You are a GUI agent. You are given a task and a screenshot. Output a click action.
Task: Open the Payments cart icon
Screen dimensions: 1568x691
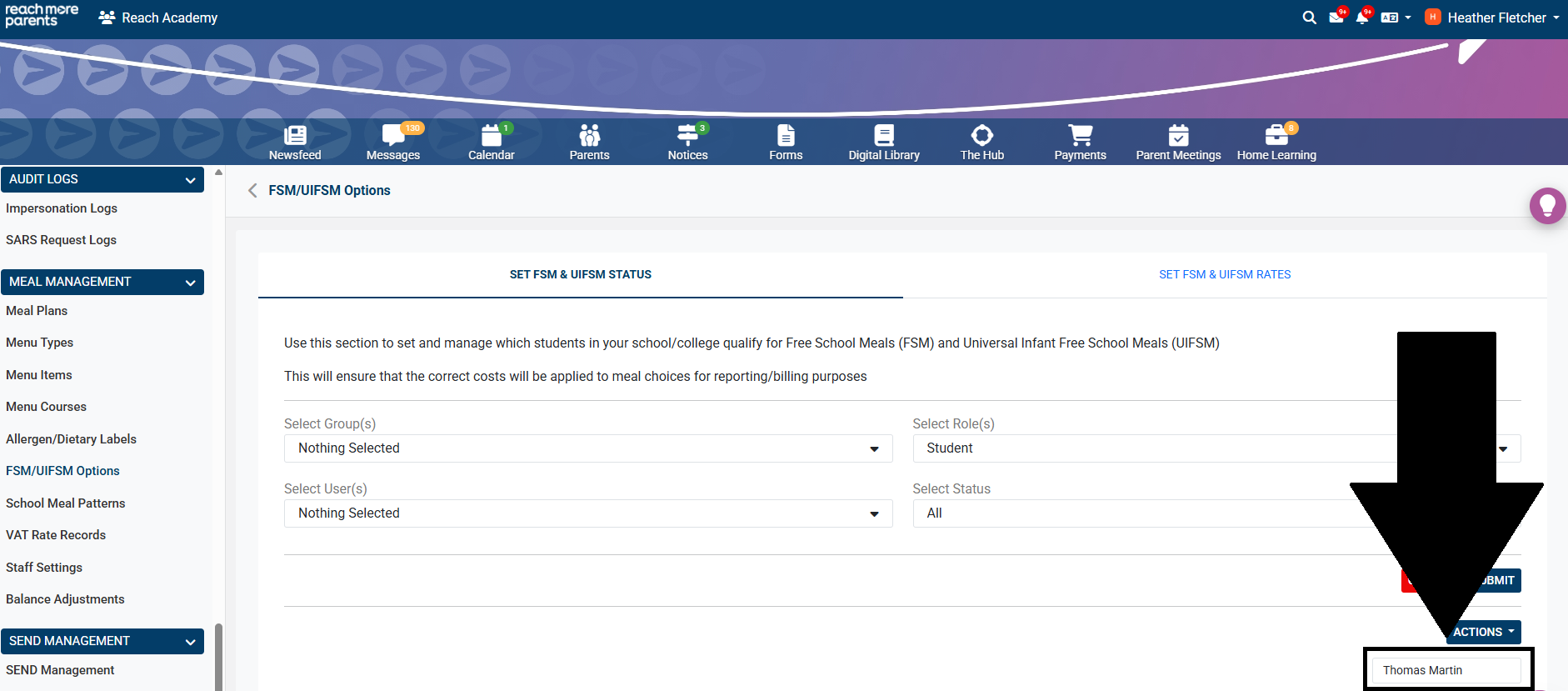(x=1080, y=142)
